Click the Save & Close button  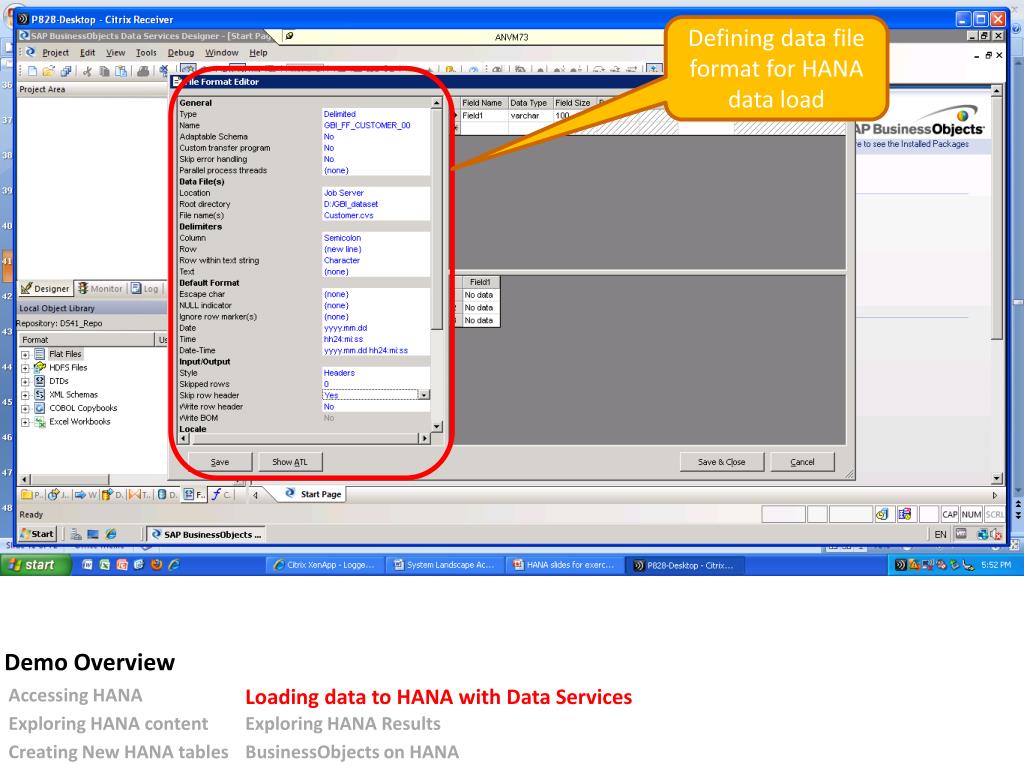[722, 462]
